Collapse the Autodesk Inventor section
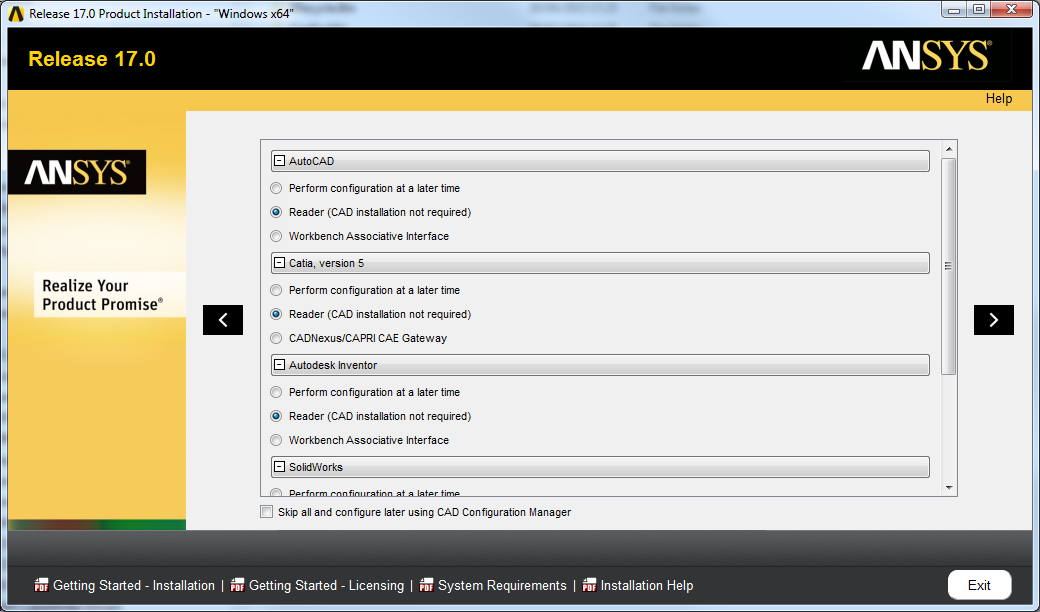 coord(280,365)
